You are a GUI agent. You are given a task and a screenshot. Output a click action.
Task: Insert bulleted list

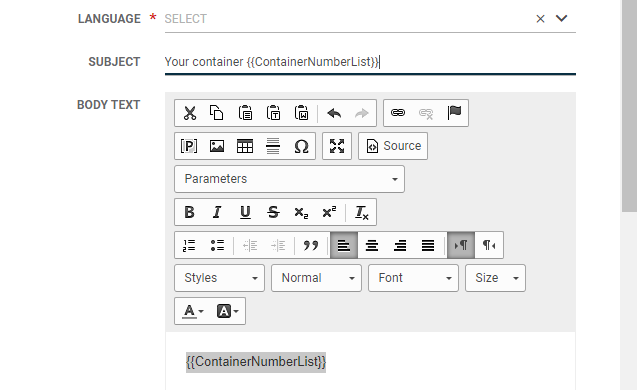tap(217, 245)
